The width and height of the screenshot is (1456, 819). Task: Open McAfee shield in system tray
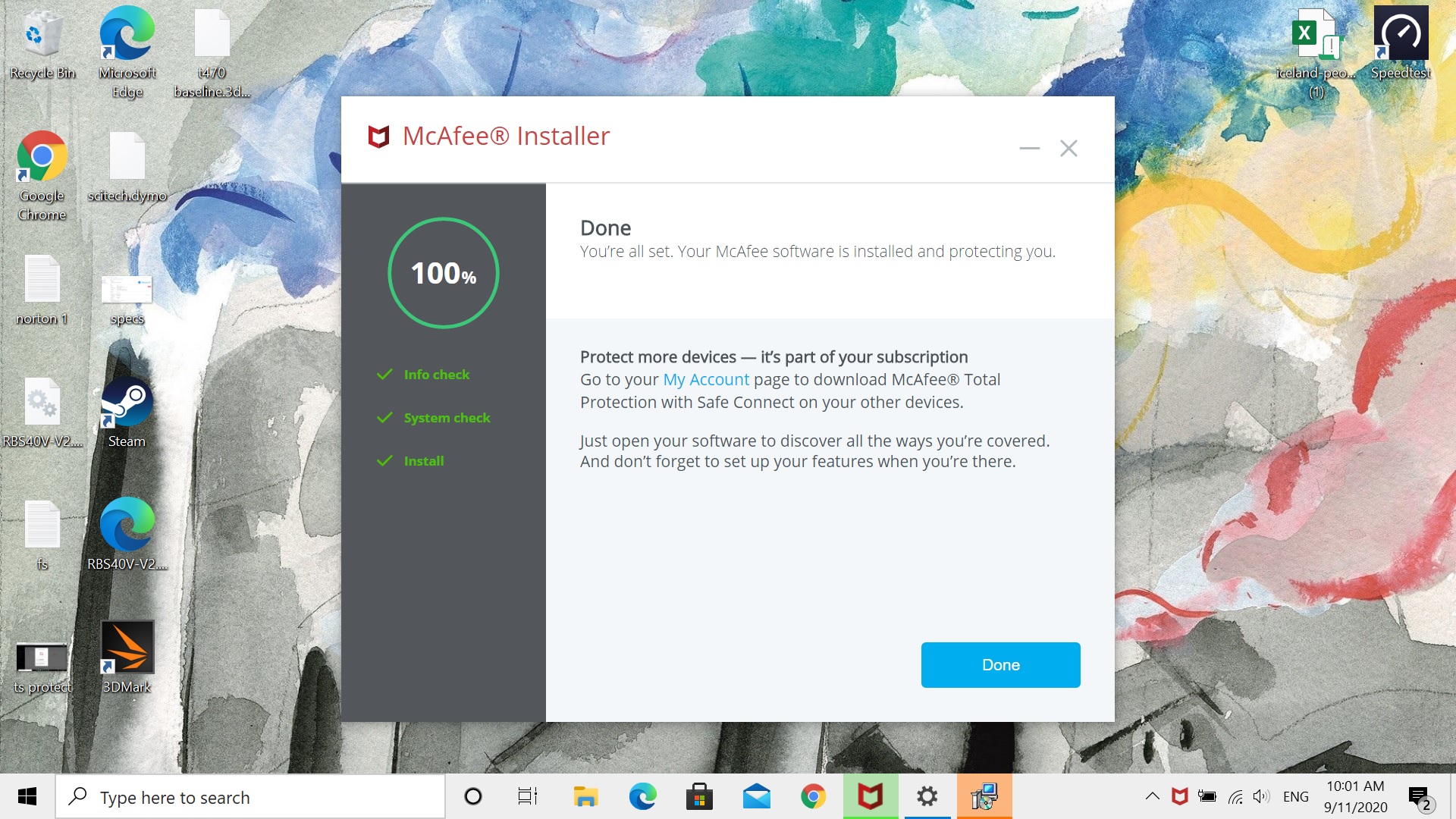coord(1178,796)
